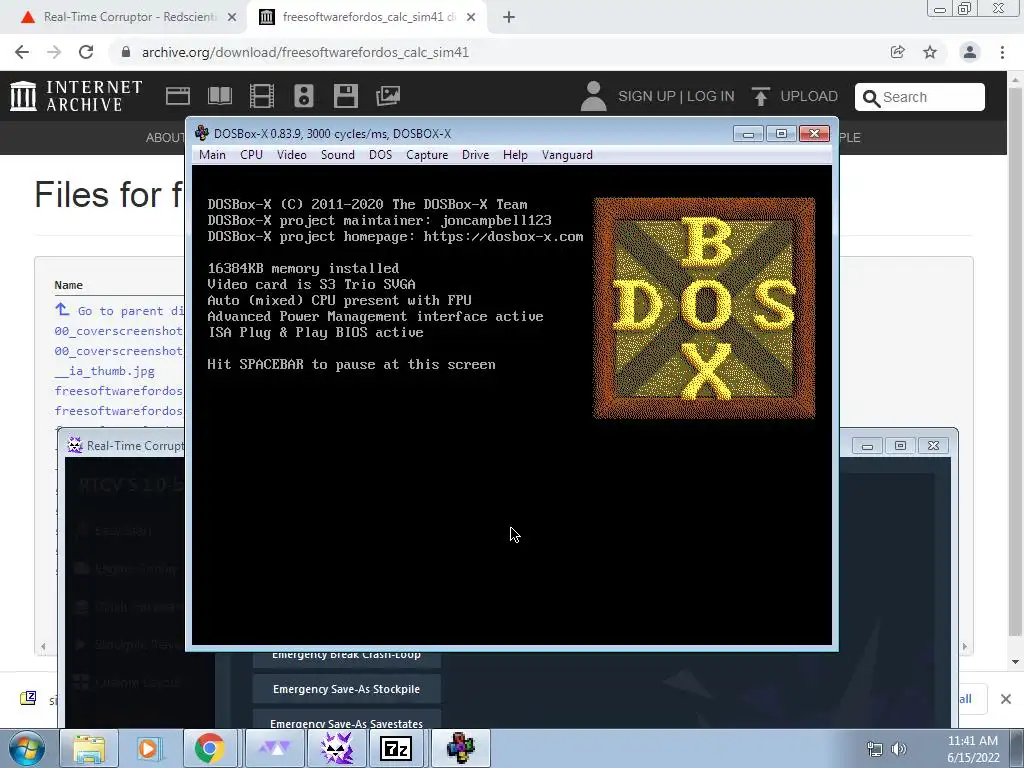Viewport: 1024px width, 768px height.
Task: Open the Video menu in DOSBox-X
Action: (291, 155)
